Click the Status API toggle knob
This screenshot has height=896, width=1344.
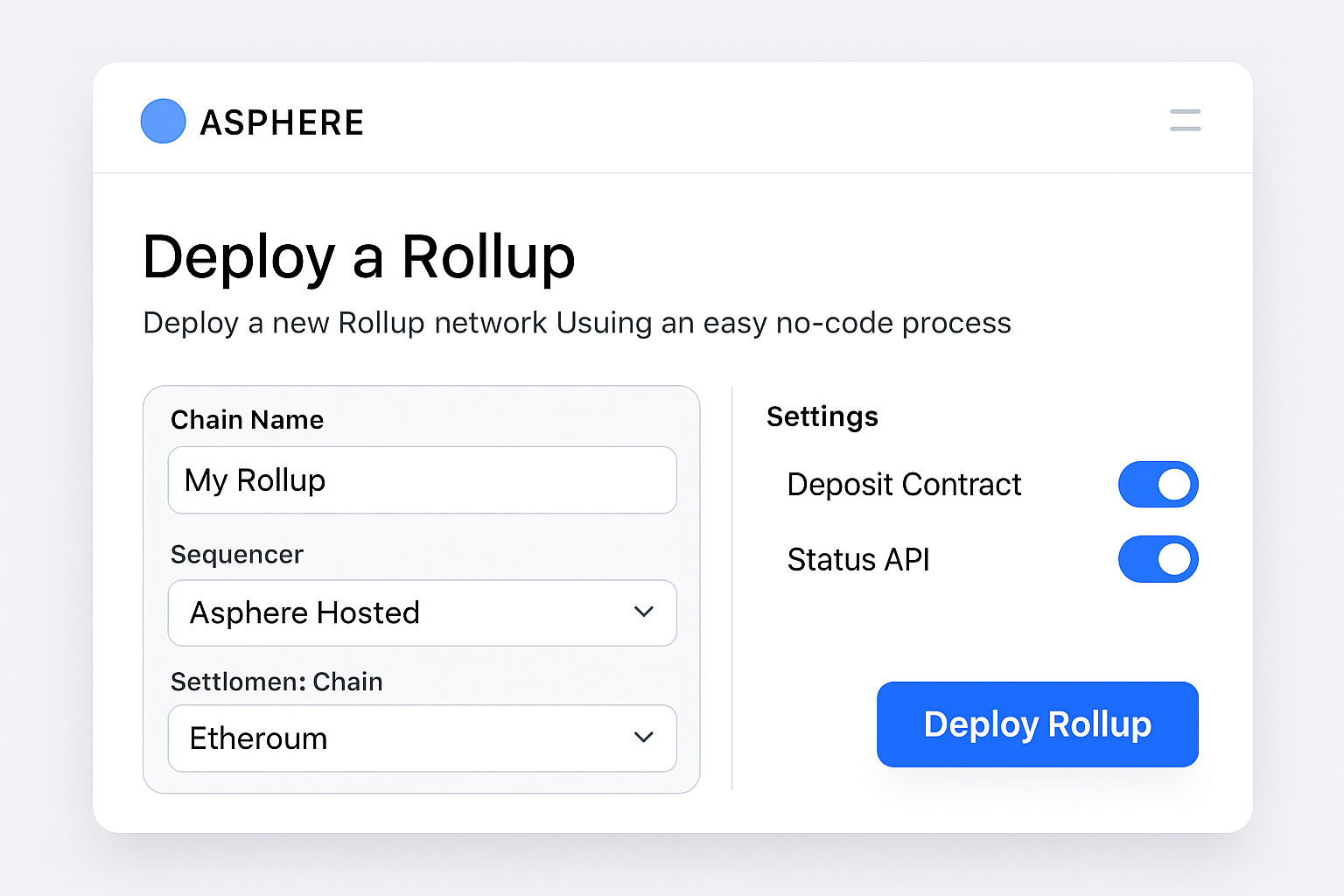(1173, 559)
